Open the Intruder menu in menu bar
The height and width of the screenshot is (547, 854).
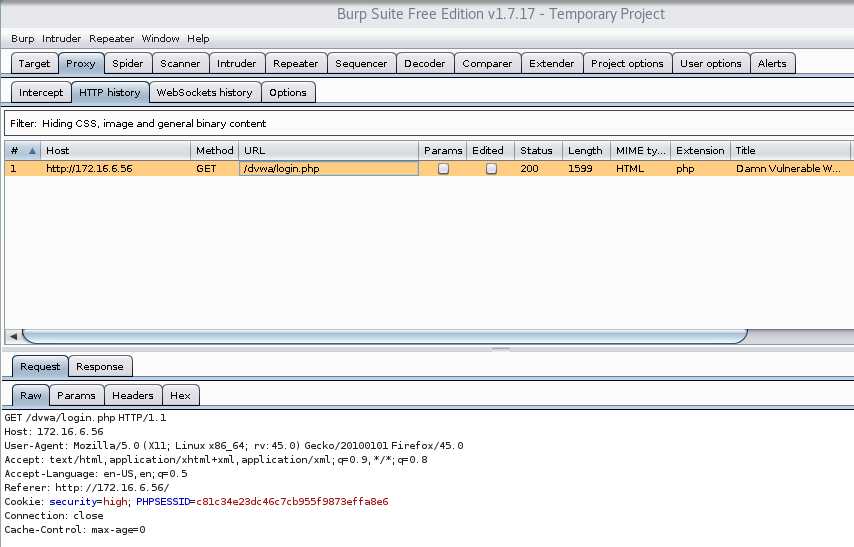tap(61, 39)
